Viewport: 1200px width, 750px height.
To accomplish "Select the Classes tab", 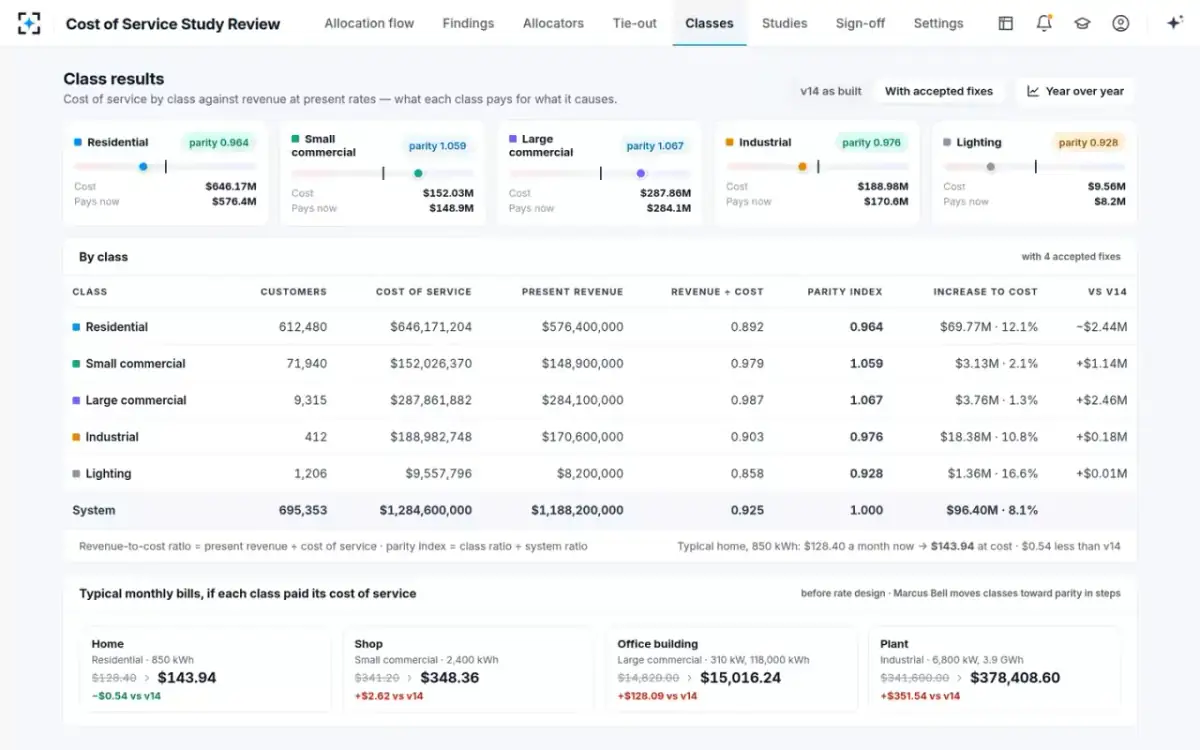I will (710, 23).
